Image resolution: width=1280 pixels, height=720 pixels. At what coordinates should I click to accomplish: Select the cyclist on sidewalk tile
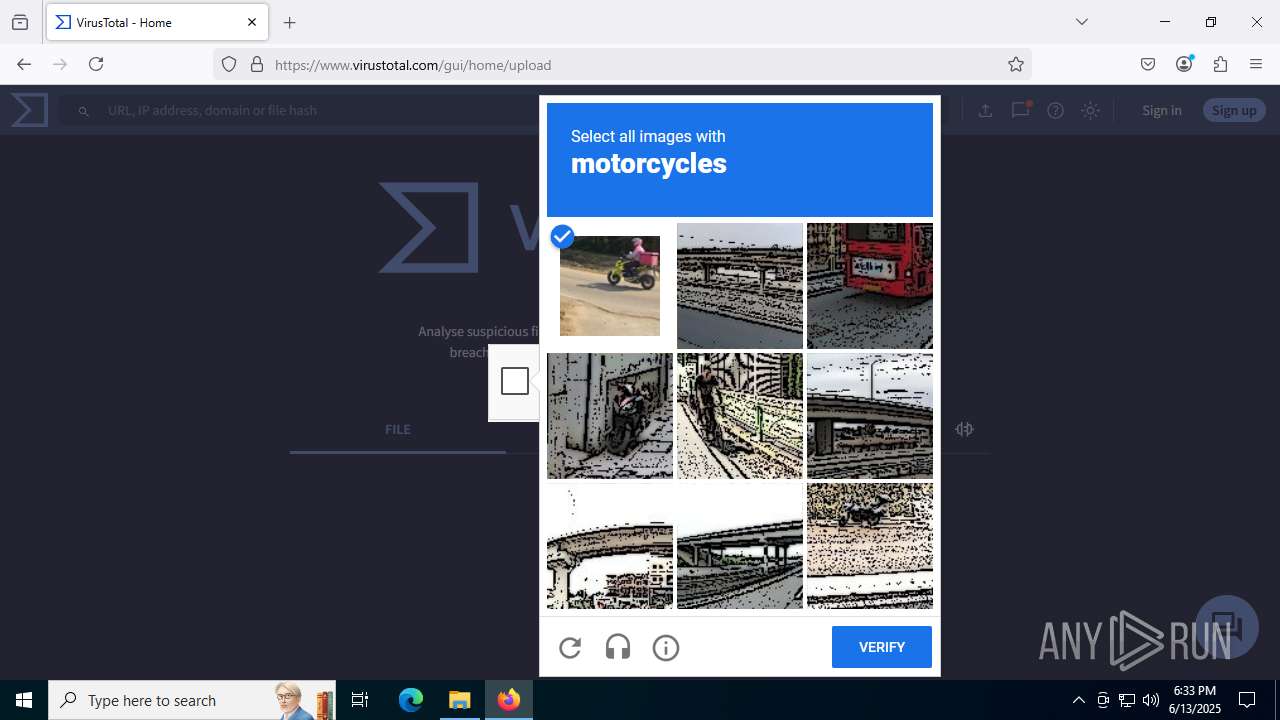[740, 416]
